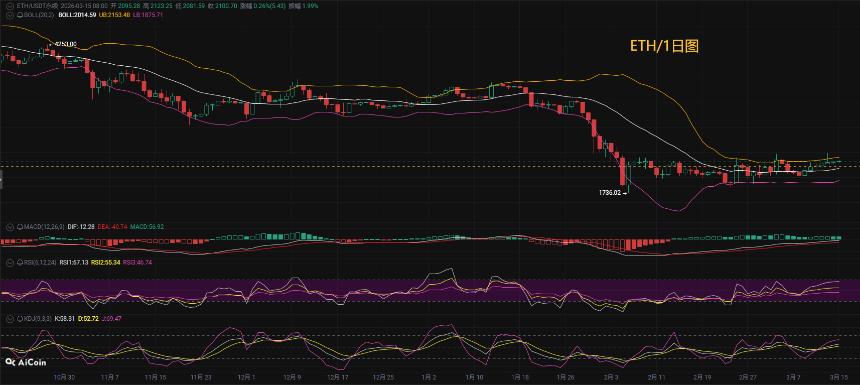Select the 2月 19 date axis label
The height and width of the screenshot is (385, 860).
point(702,377)
